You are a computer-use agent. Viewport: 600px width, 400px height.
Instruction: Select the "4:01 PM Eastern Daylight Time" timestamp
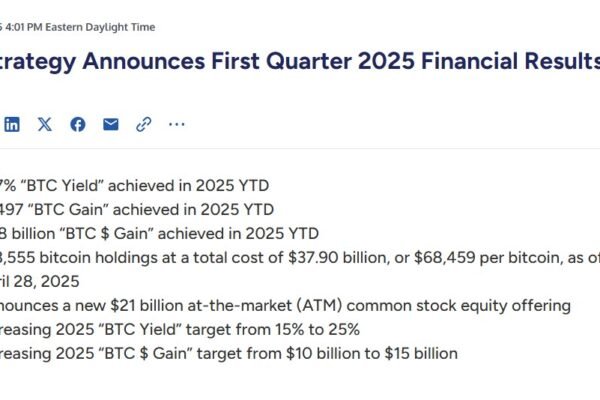(80, 27)
